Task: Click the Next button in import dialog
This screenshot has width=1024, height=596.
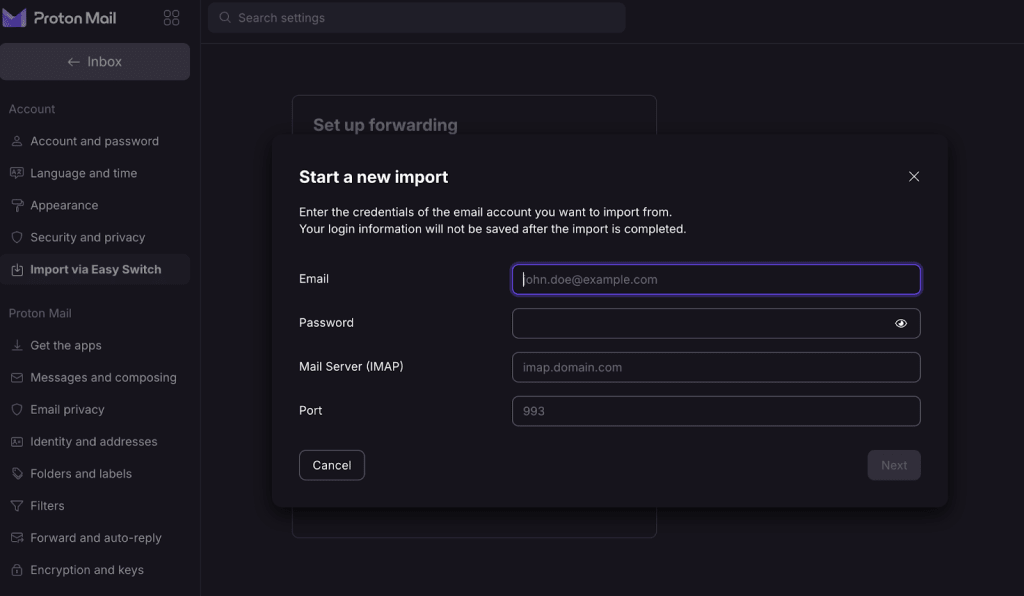Action: coord(894,465)
